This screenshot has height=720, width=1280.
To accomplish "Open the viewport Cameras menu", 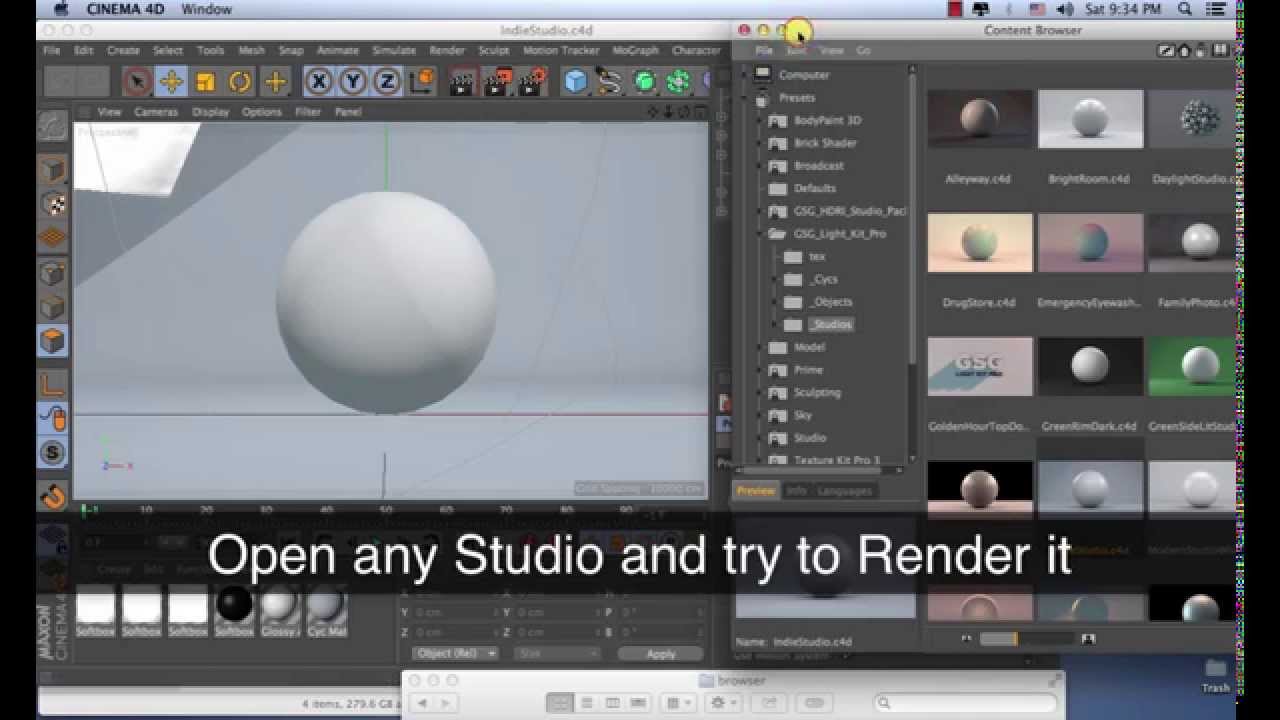I will [156, 112].
